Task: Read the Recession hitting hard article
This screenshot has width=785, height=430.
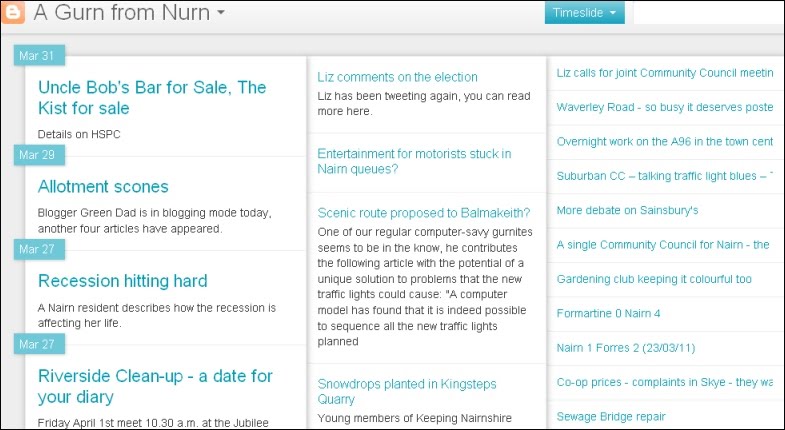Action: coord(122,281)
